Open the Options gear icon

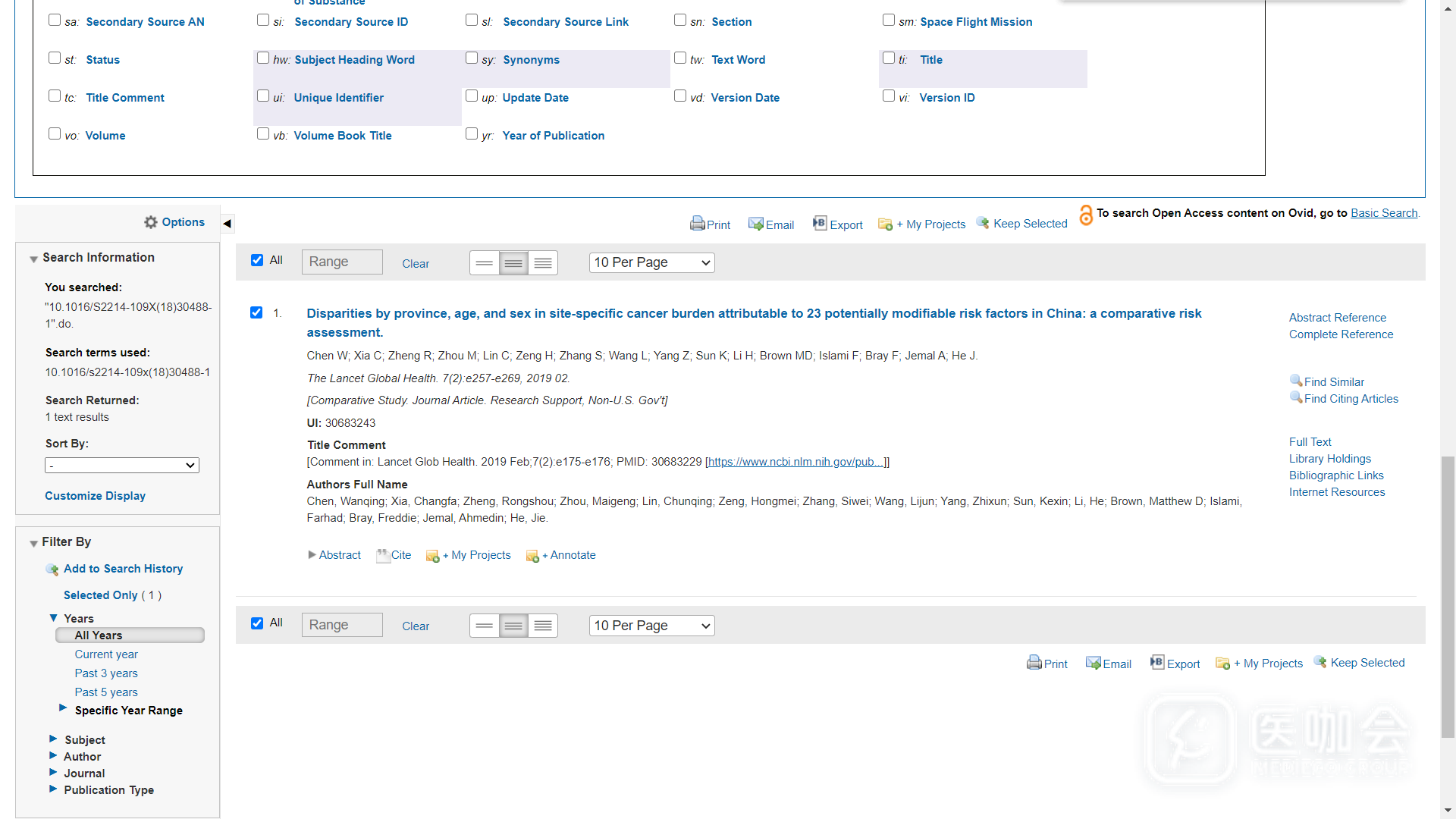click(x=151, y=222)
